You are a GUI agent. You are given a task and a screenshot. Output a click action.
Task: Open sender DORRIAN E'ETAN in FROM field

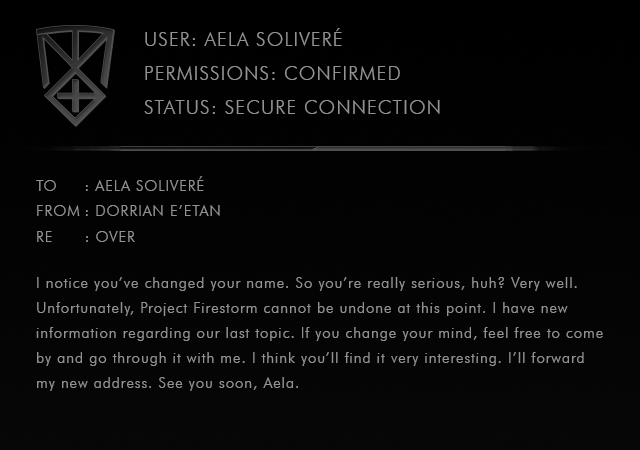pyautogui.click(x=158, y=211)
